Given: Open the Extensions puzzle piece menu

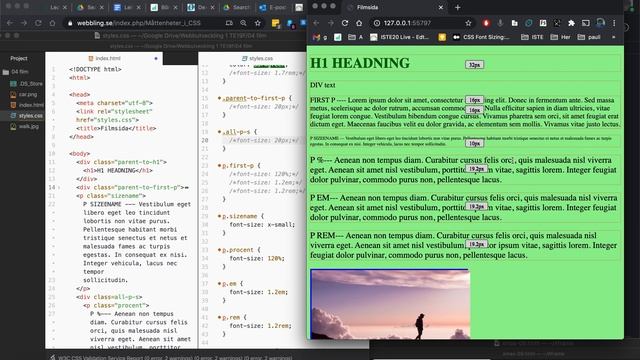Looking at the screenshot, I should tap(571, 23).
